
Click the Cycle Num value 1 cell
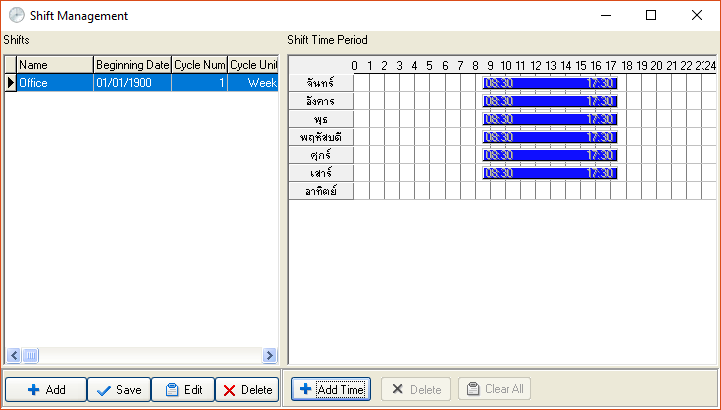(200, 83)
